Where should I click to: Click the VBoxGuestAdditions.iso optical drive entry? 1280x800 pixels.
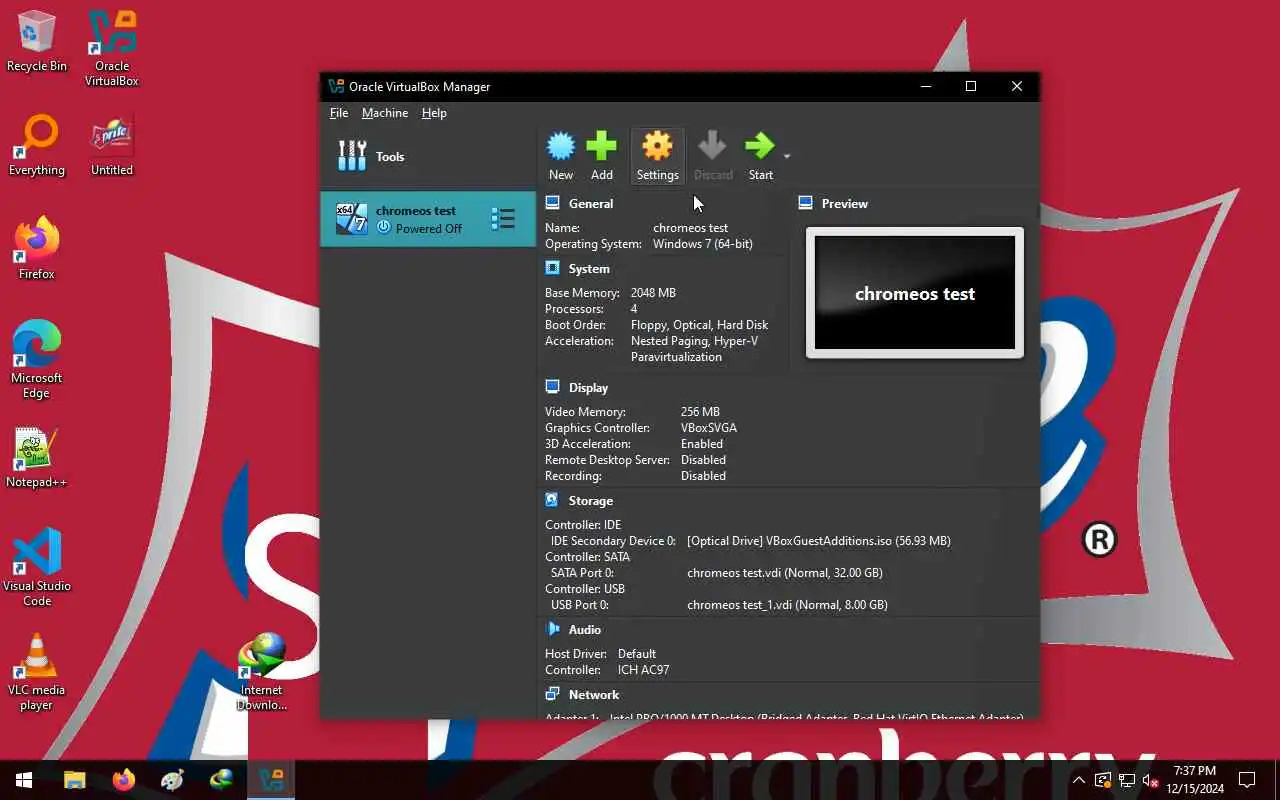point(819,541)
